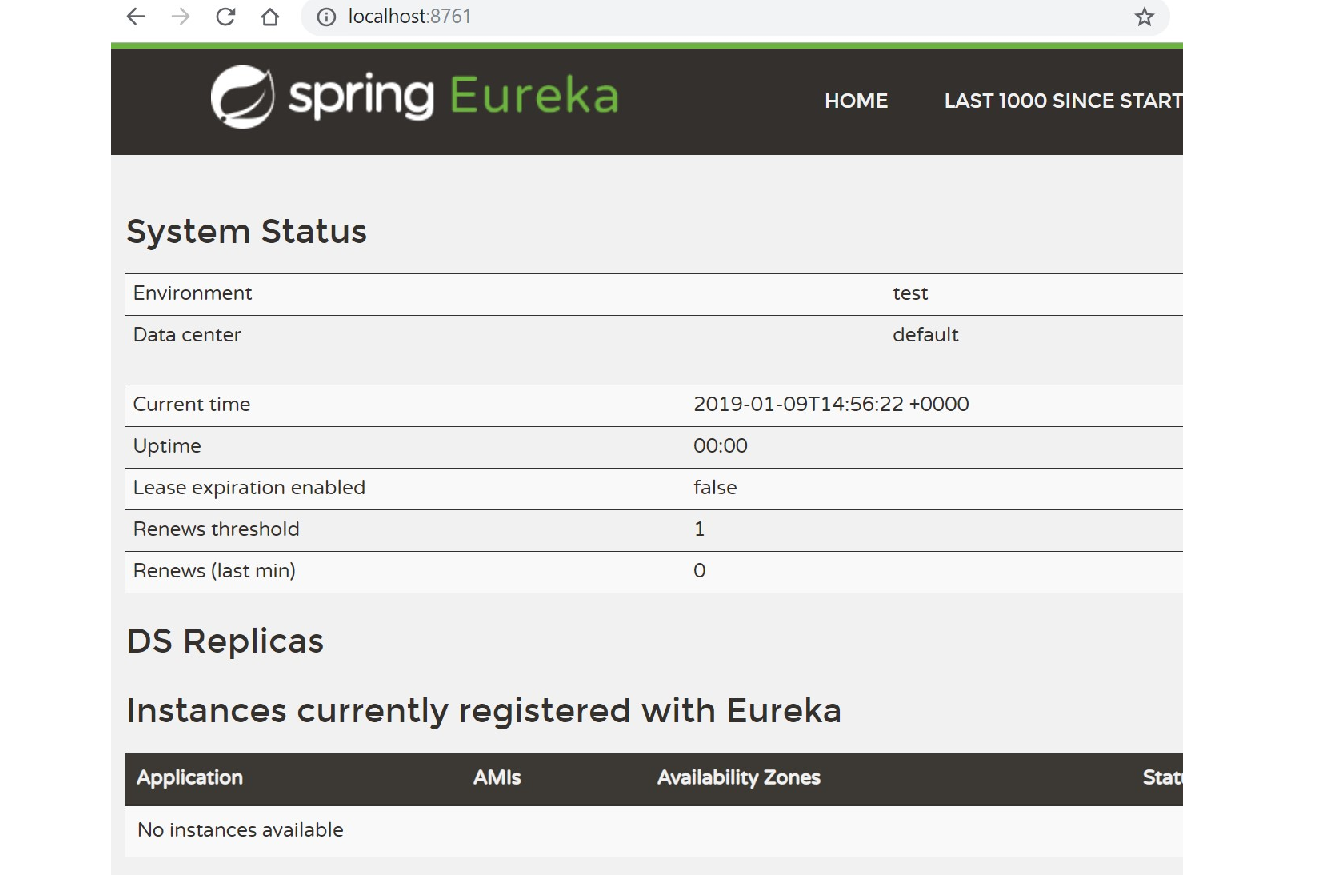Click the Spring Eureka logo

[413, 96]
